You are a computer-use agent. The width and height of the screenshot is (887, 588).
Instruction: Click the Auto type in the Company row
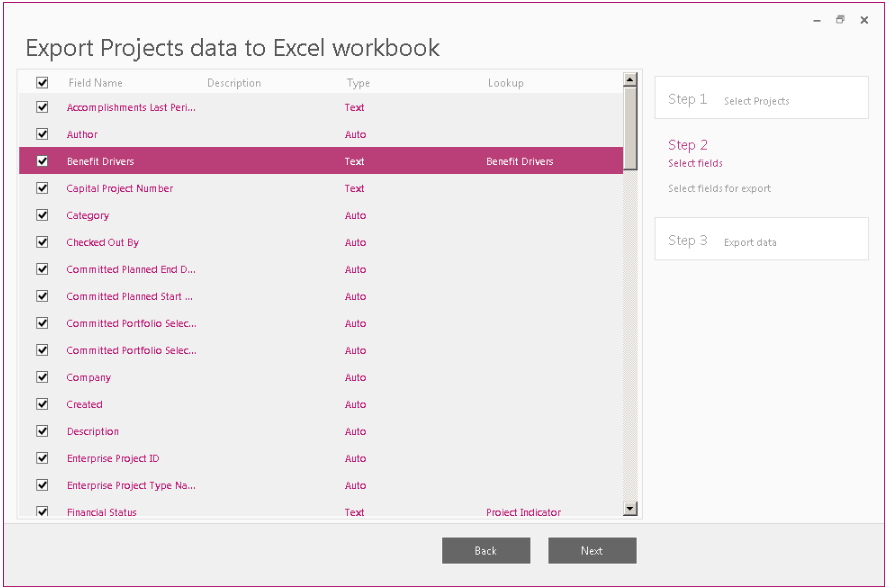click(355, 377)
